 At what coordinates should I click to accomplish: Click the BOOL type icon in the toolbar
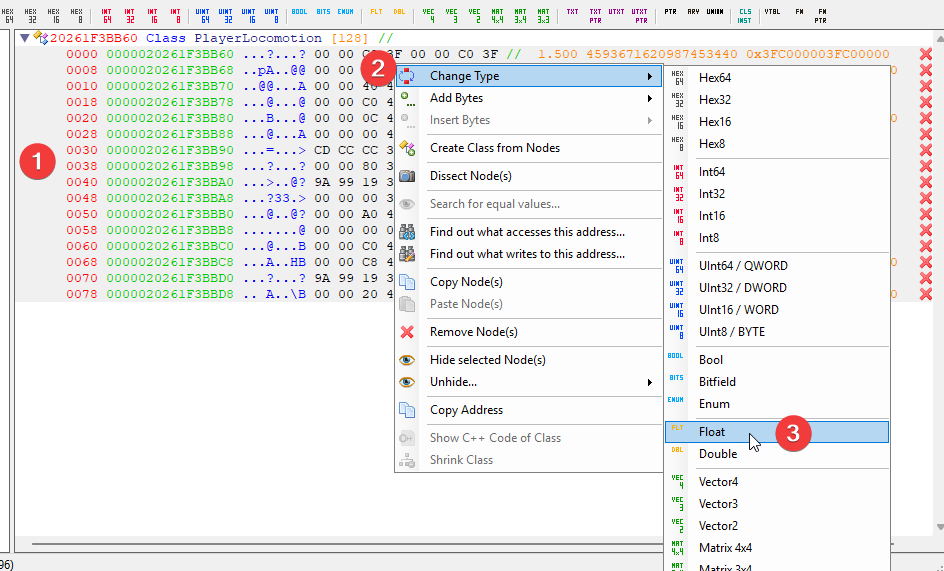pyautogui.click(x=299, y=12)
